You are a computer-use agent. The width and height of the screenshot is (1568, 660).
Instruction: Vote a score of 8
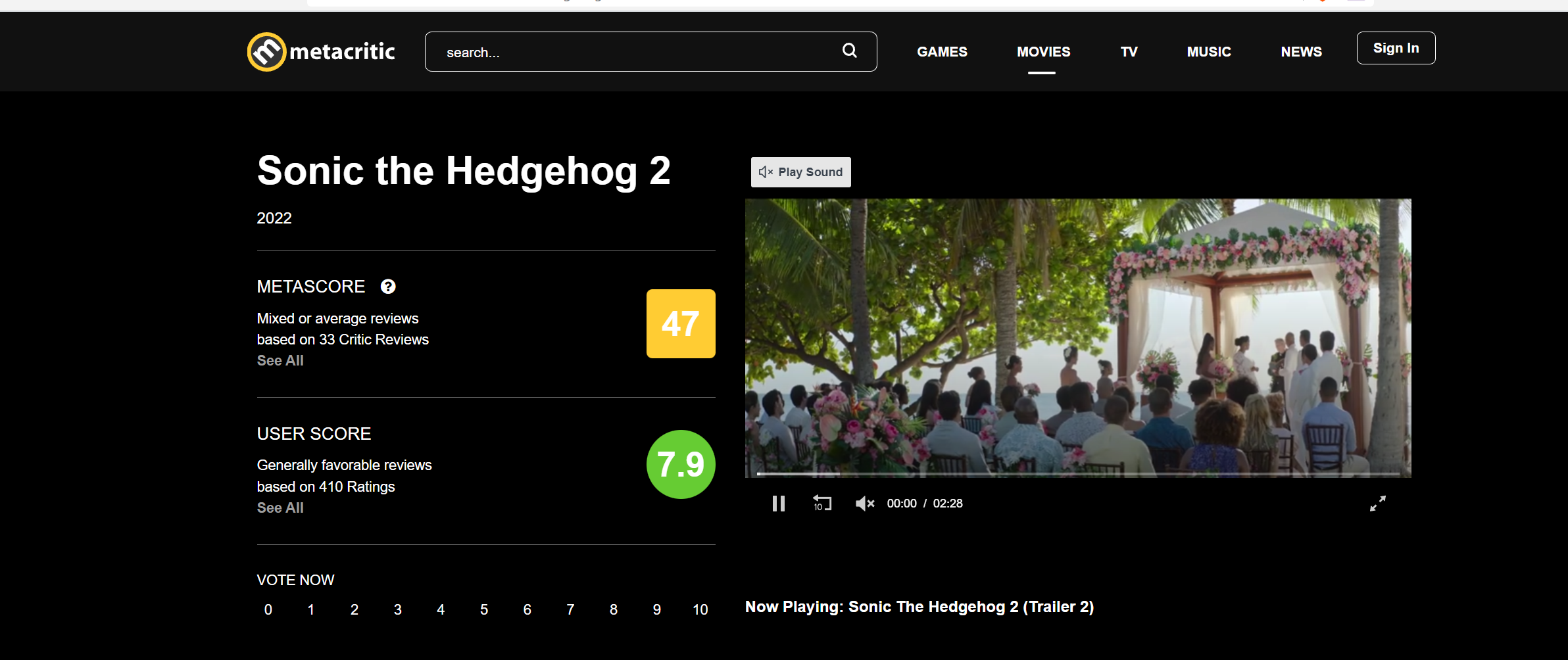[614, 609]
